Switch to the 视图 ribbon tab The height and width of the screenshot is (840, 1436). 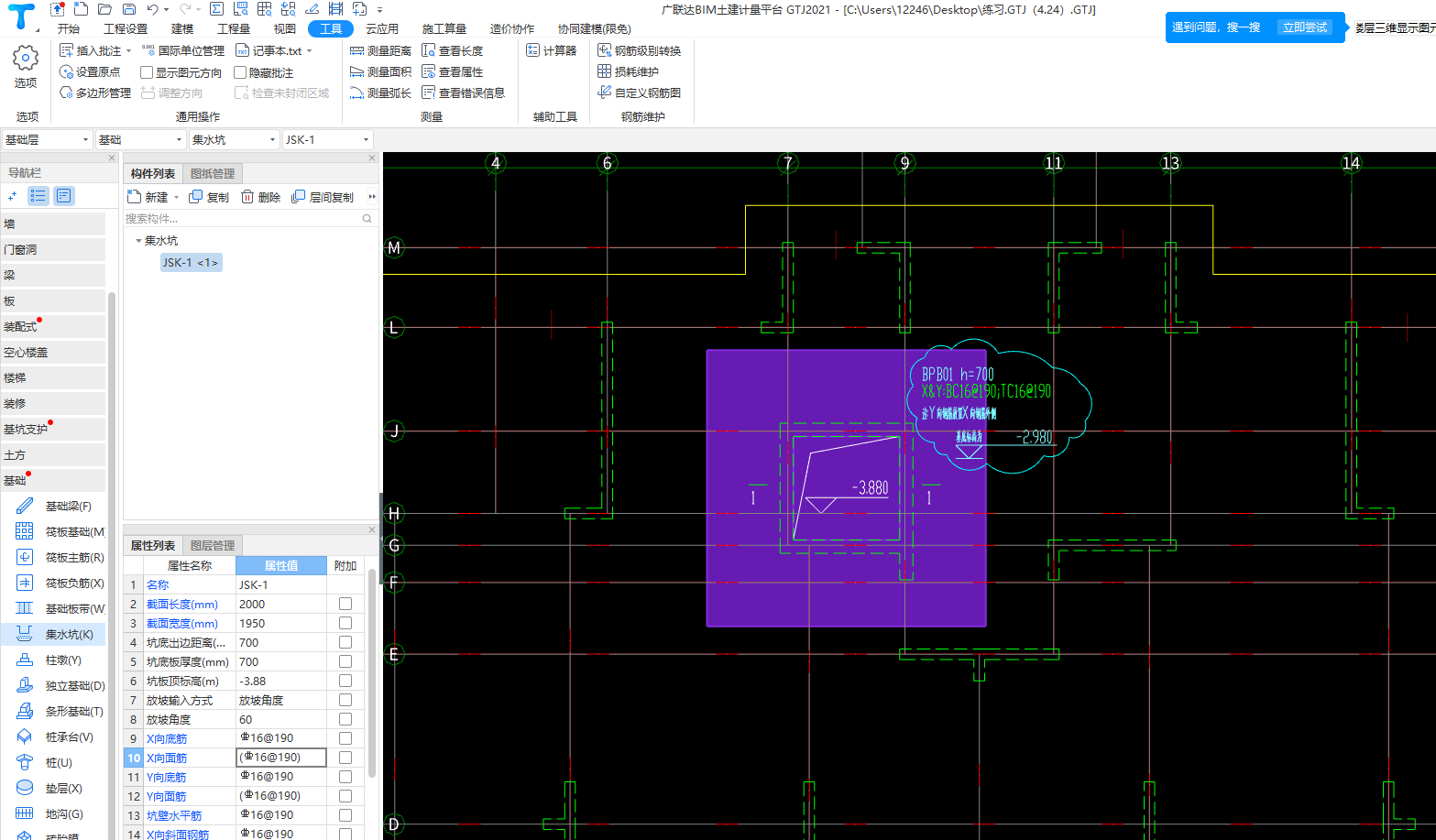[285, 28]
